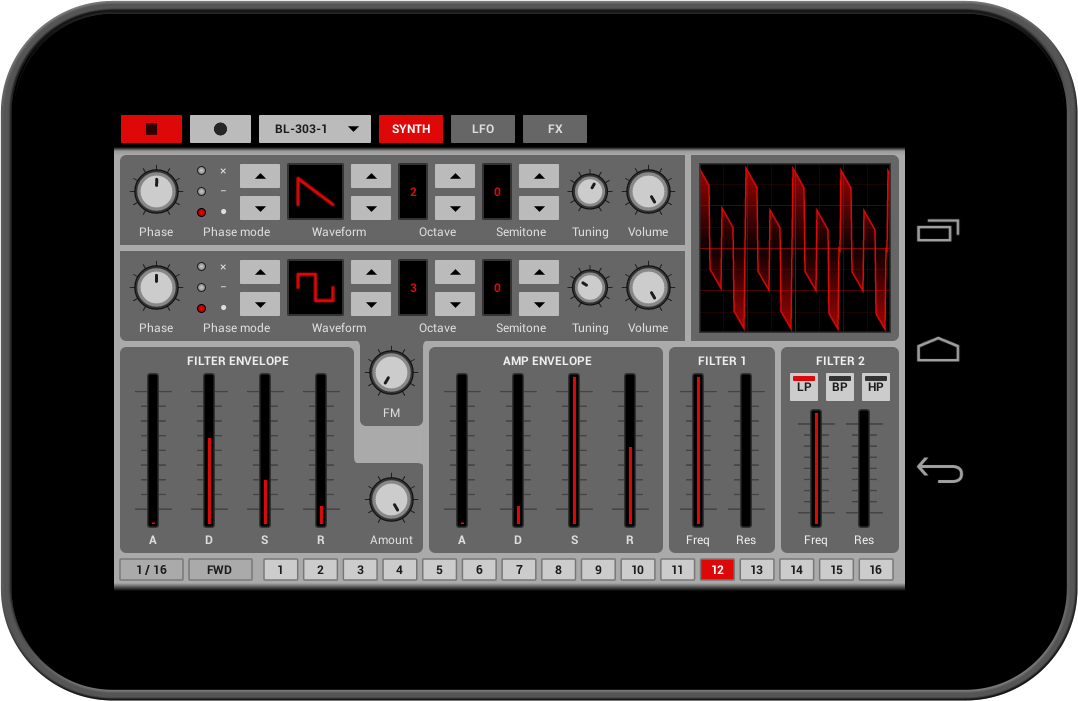Click the FWD playback direction button
1078x701 pixels.
point(219,570)
